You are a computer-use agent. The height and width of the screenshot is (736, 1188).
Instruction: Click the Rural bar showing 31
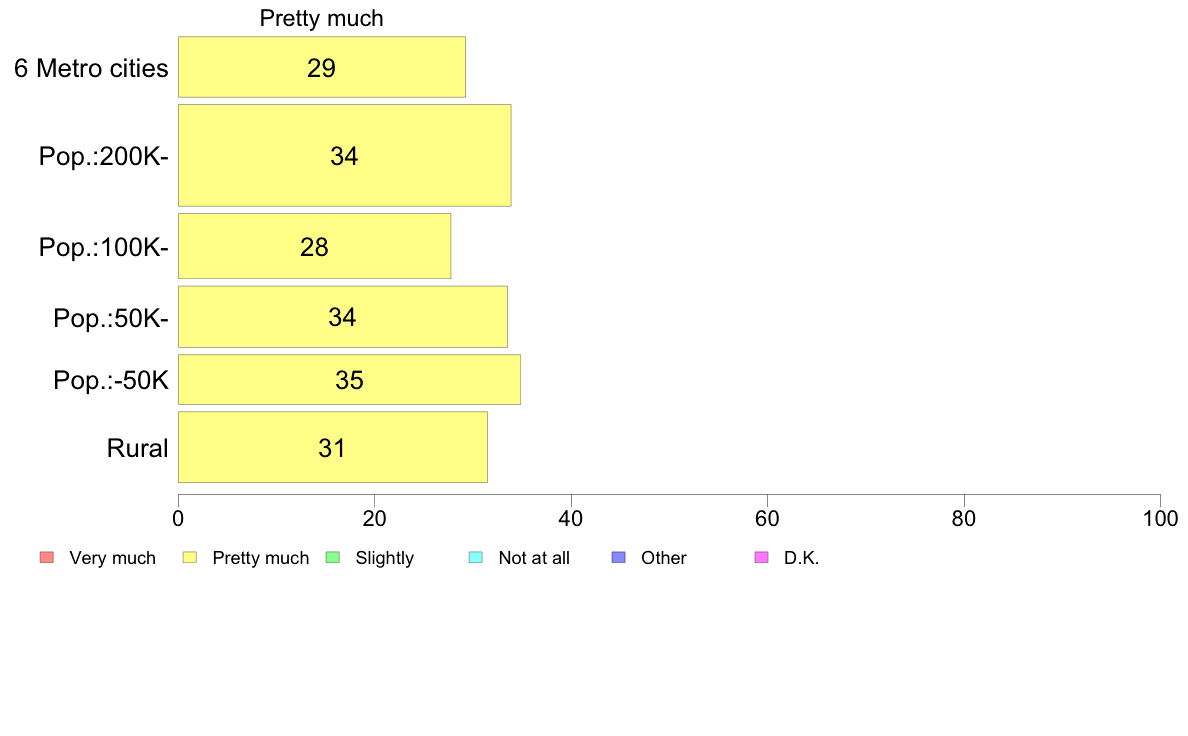(x=333, y=447)
